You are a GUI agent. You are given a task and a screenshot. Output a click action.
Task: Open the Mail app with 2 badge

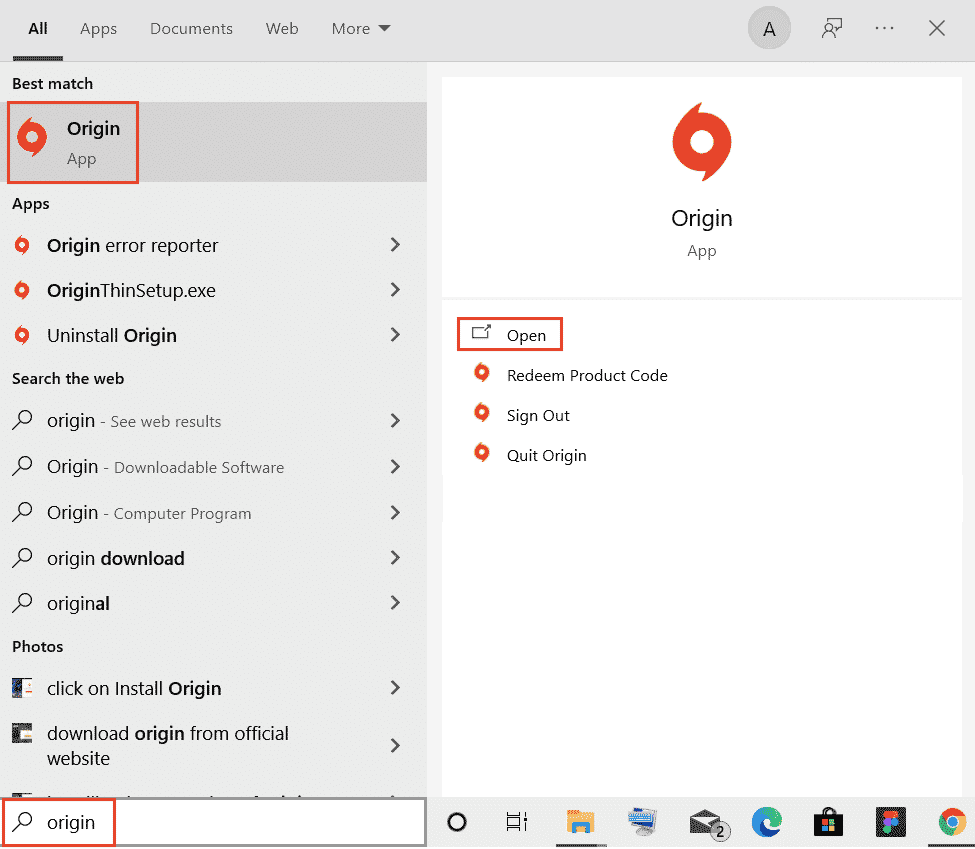(707, 822)
